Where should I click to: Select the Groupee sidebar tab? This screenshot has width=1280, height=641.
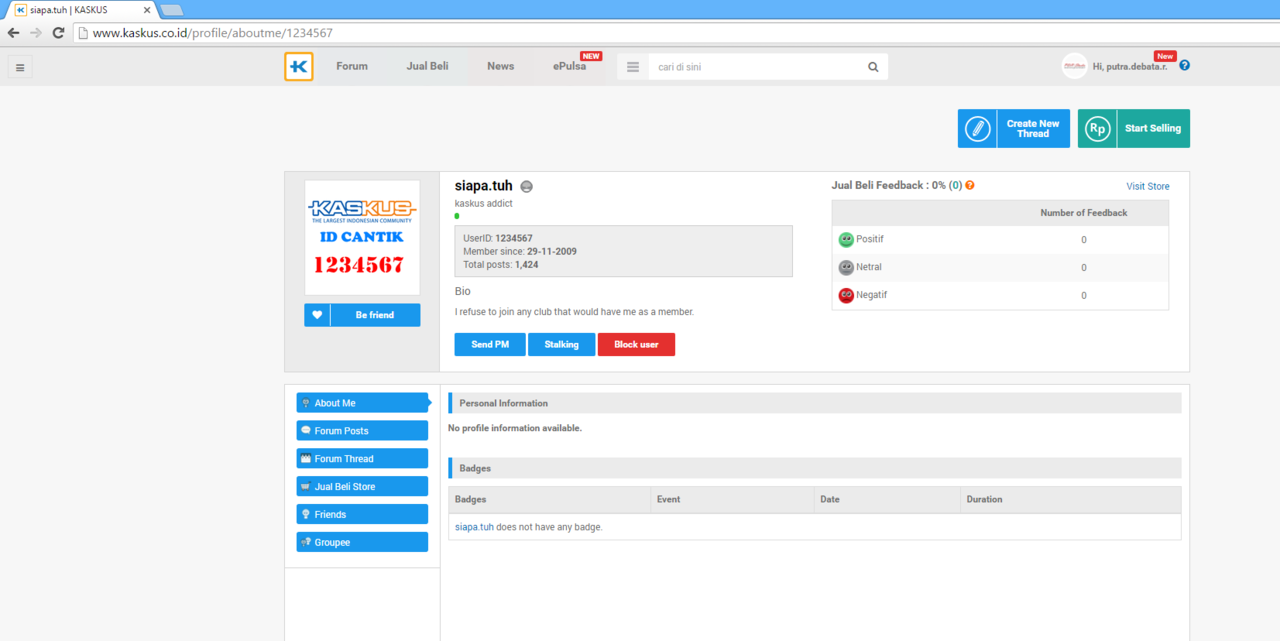click(362, 542)
